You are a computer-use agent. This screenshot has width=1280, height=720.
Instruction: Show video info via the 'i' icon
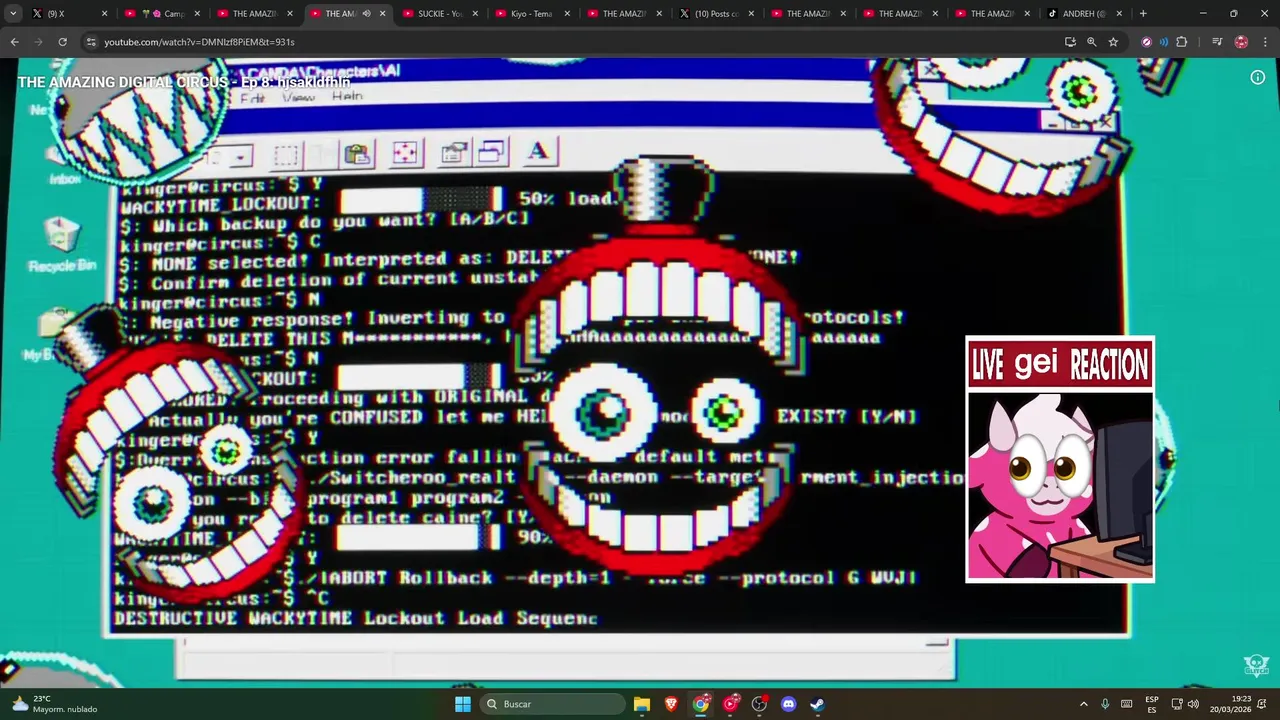click(1257, 78)
